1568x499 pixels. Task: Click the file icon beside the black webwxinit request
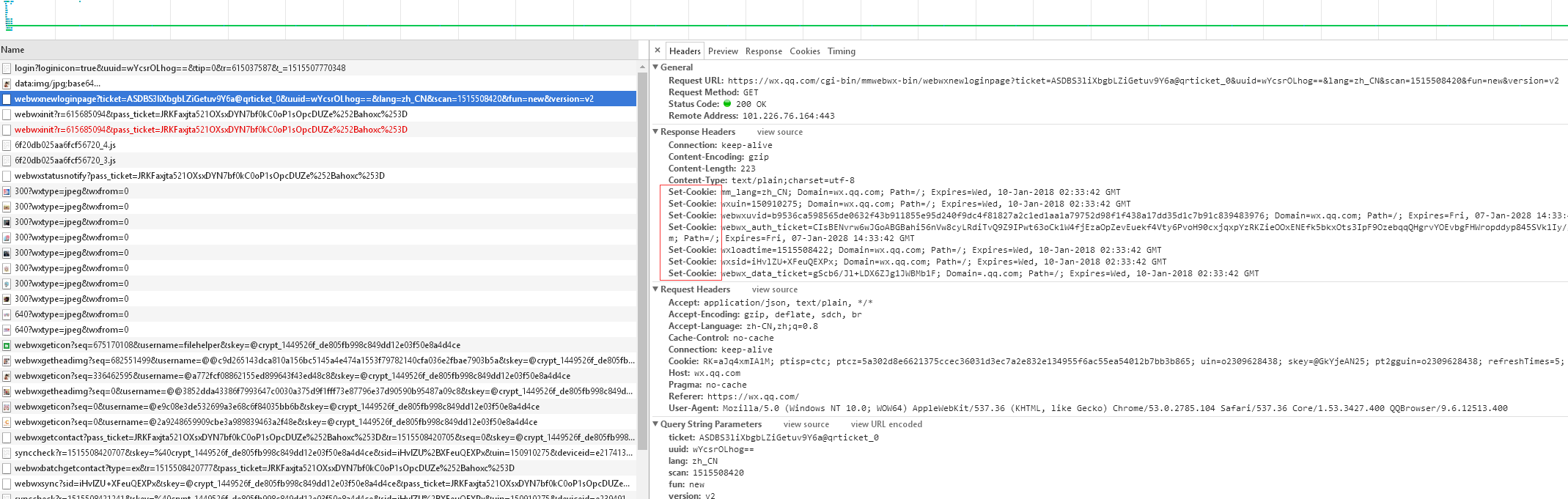tap(7, 114)
